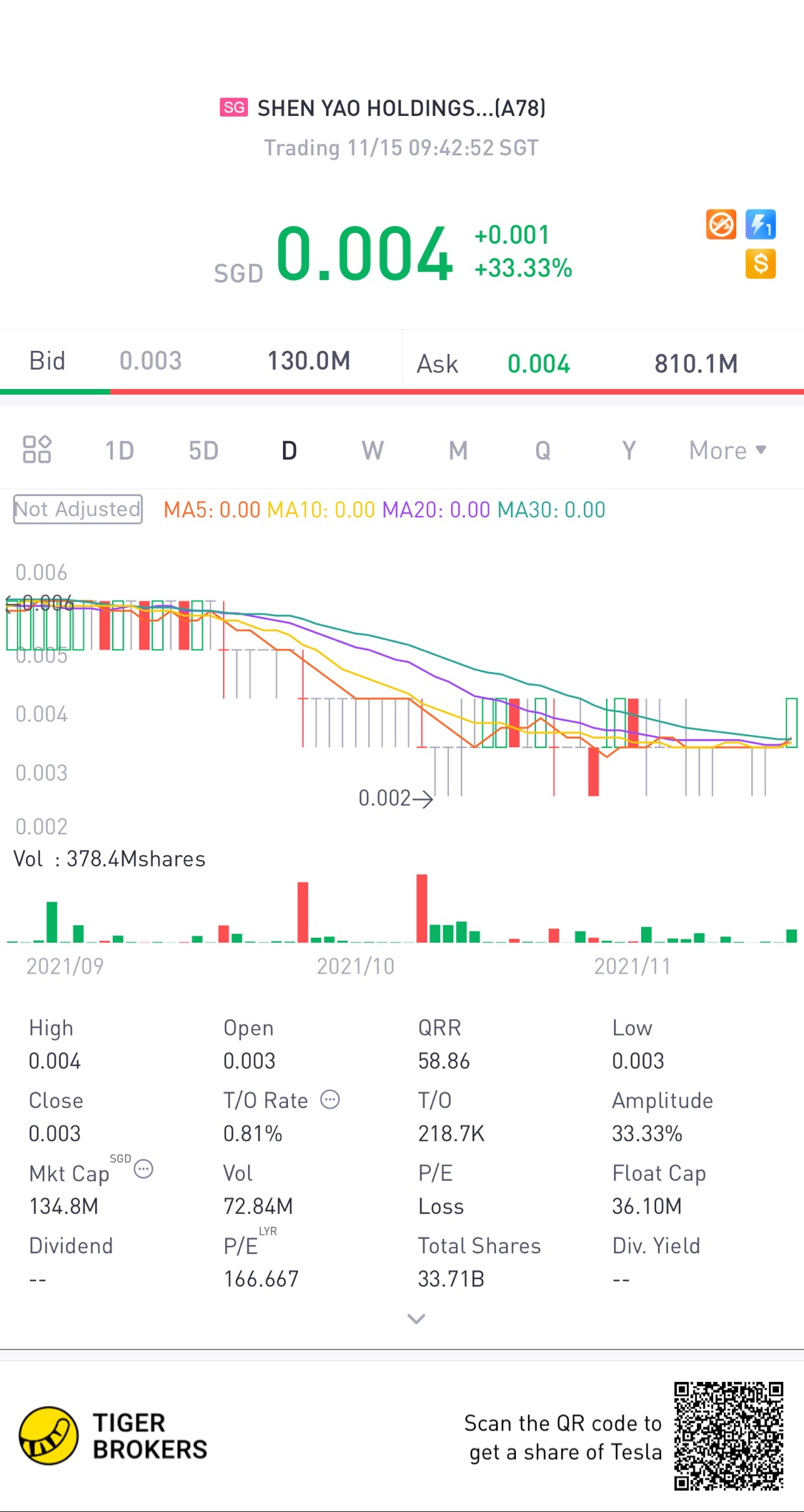
Task: Open the chart layout grid icon
Action: pos(37,450)
